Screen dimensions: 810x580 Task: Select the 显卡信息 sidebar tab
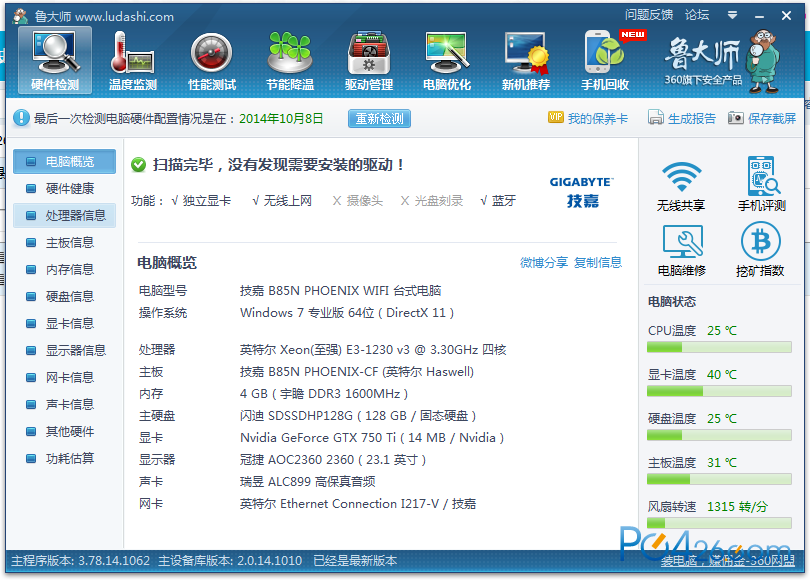[65, 323]
